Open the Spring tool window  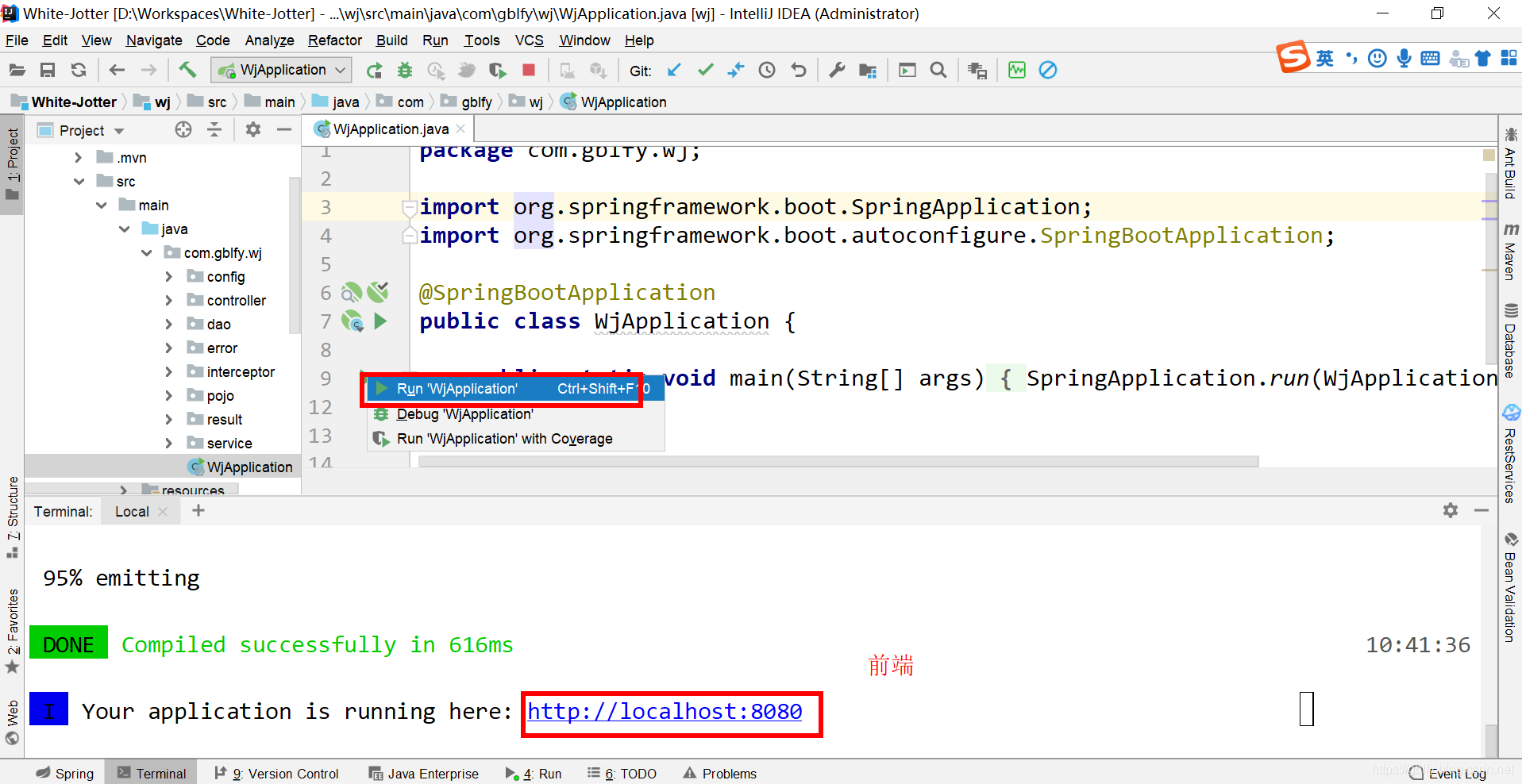pos(65,774)
